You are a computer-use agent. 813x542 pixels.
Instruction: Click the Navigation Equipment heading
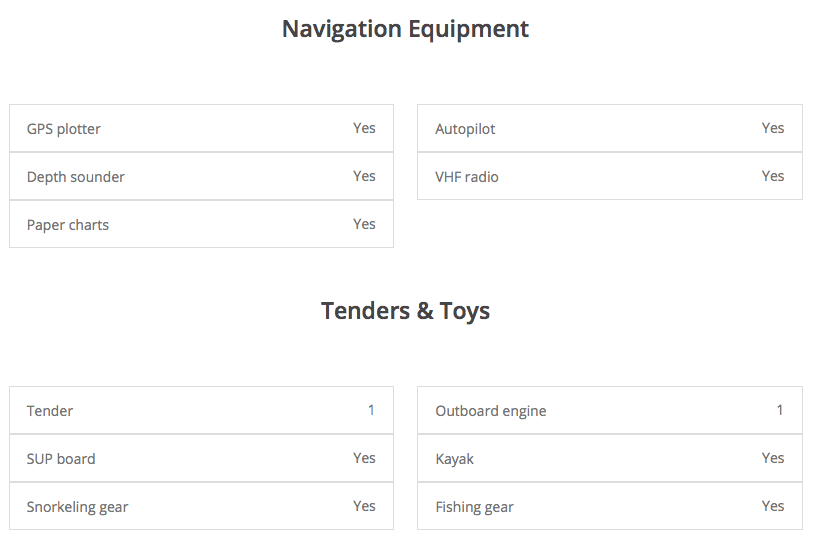pyautogui.click(x=405, y=29)
